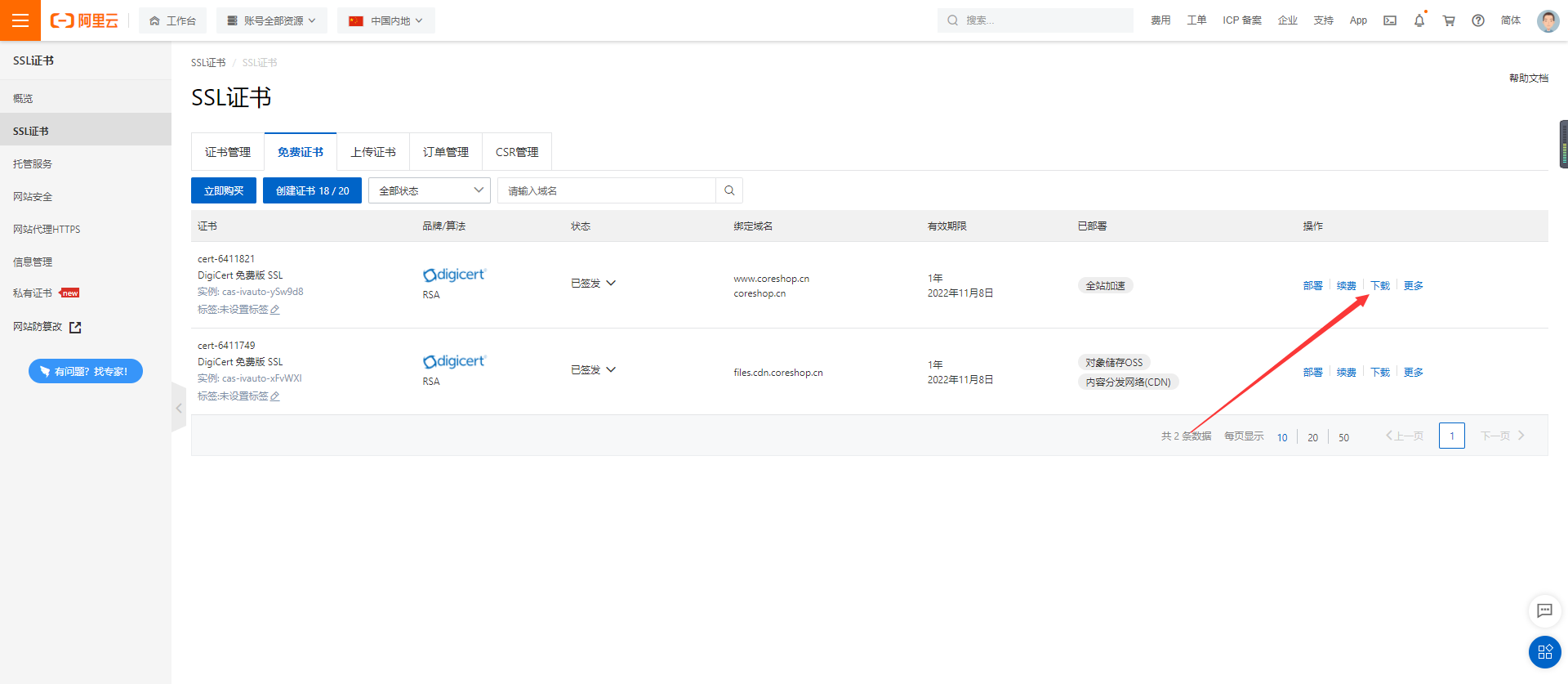Image resolution: width=1568 pixels, height=684 pixels.
Task: Switch to the CSR管理 tab
Action: [517, 152]
